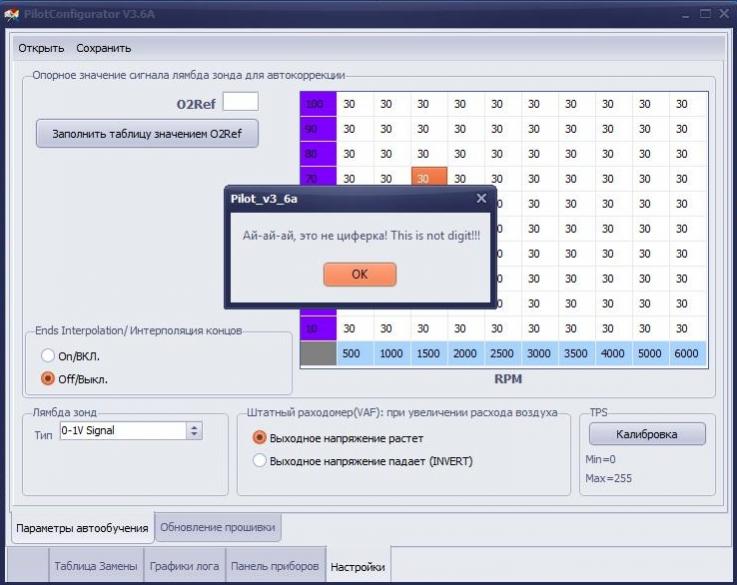Screen dimensions: 737x585
Task: Click the O2Ref input field
Action: pyautogui.click(x=240, y=102)
